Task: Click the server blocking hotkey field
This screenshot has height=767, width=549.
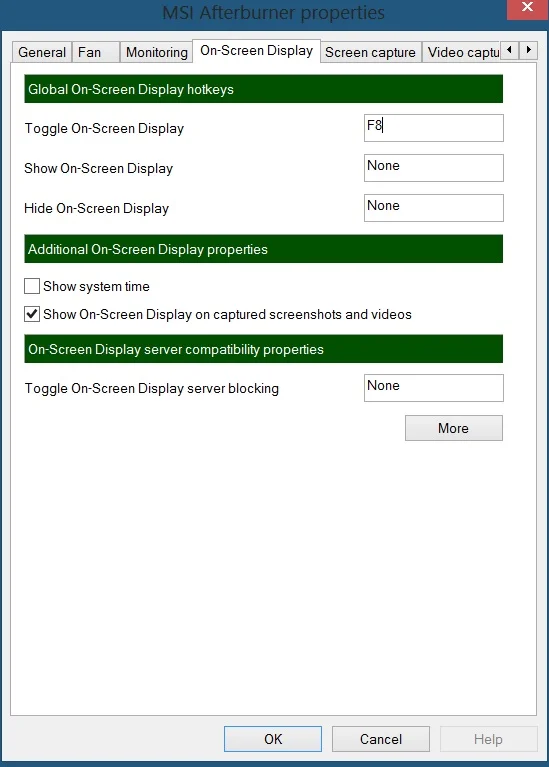Action: [434, 388]
